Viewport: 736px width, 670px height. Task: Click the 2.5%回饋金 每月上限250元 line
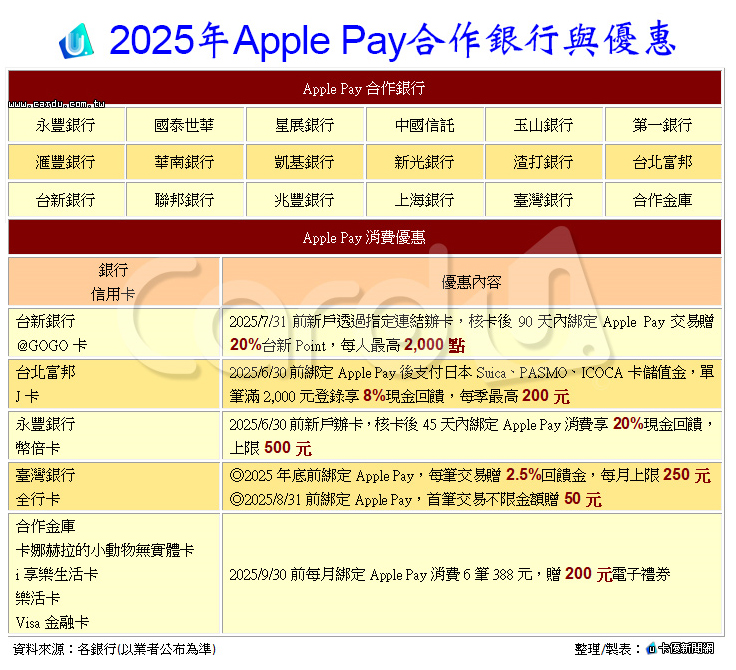click(x=470, y=475)
